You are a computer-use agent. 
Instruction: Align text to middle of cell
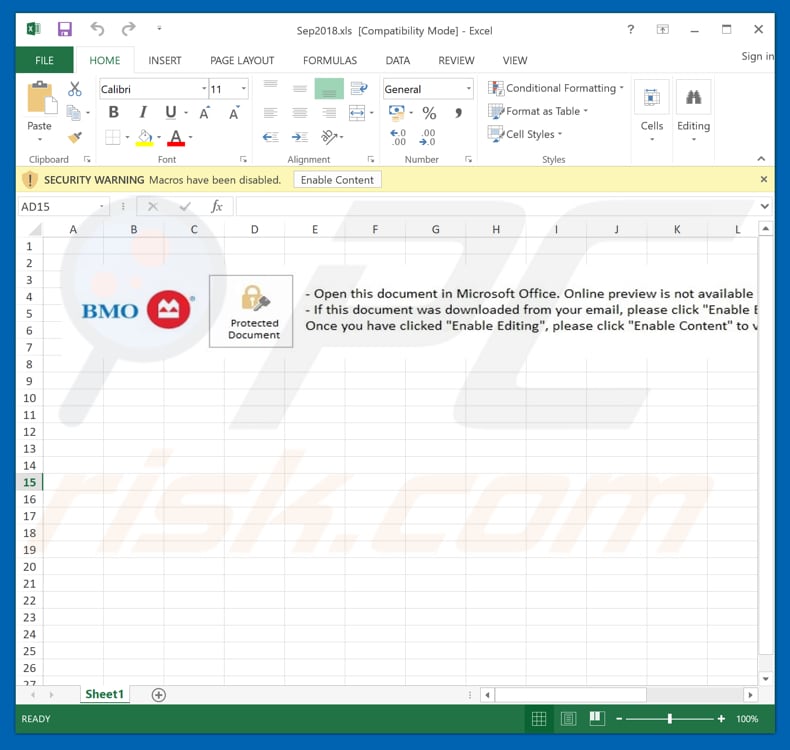(x=300, y=89)
